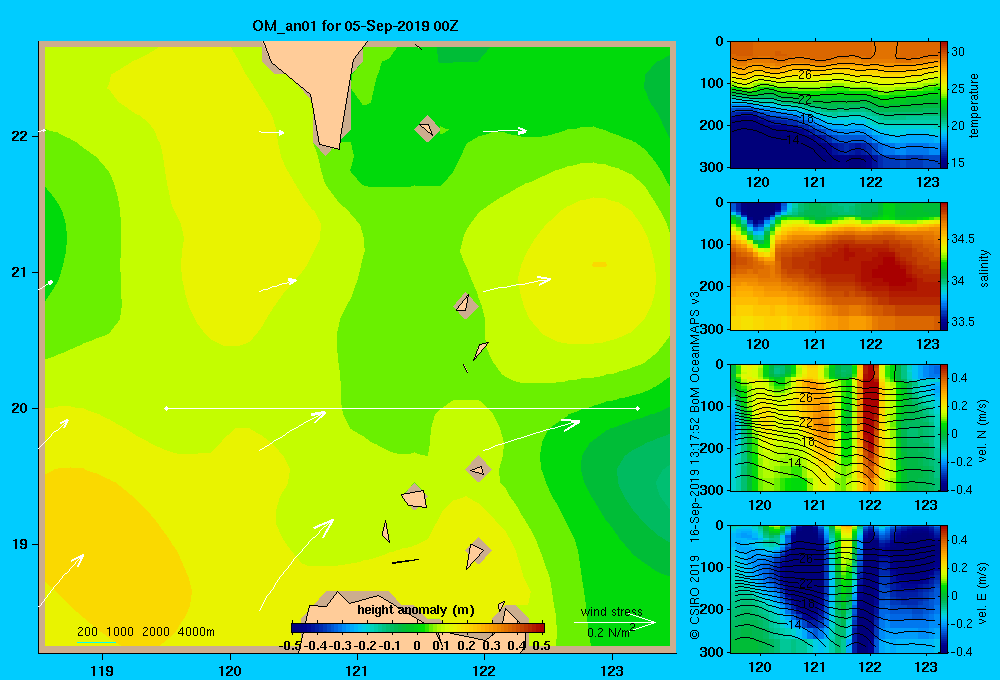This screenshot has width=1000, height=680.
Task: Click latitude label '20' on main map axis
Action: (x=19, y=408)
